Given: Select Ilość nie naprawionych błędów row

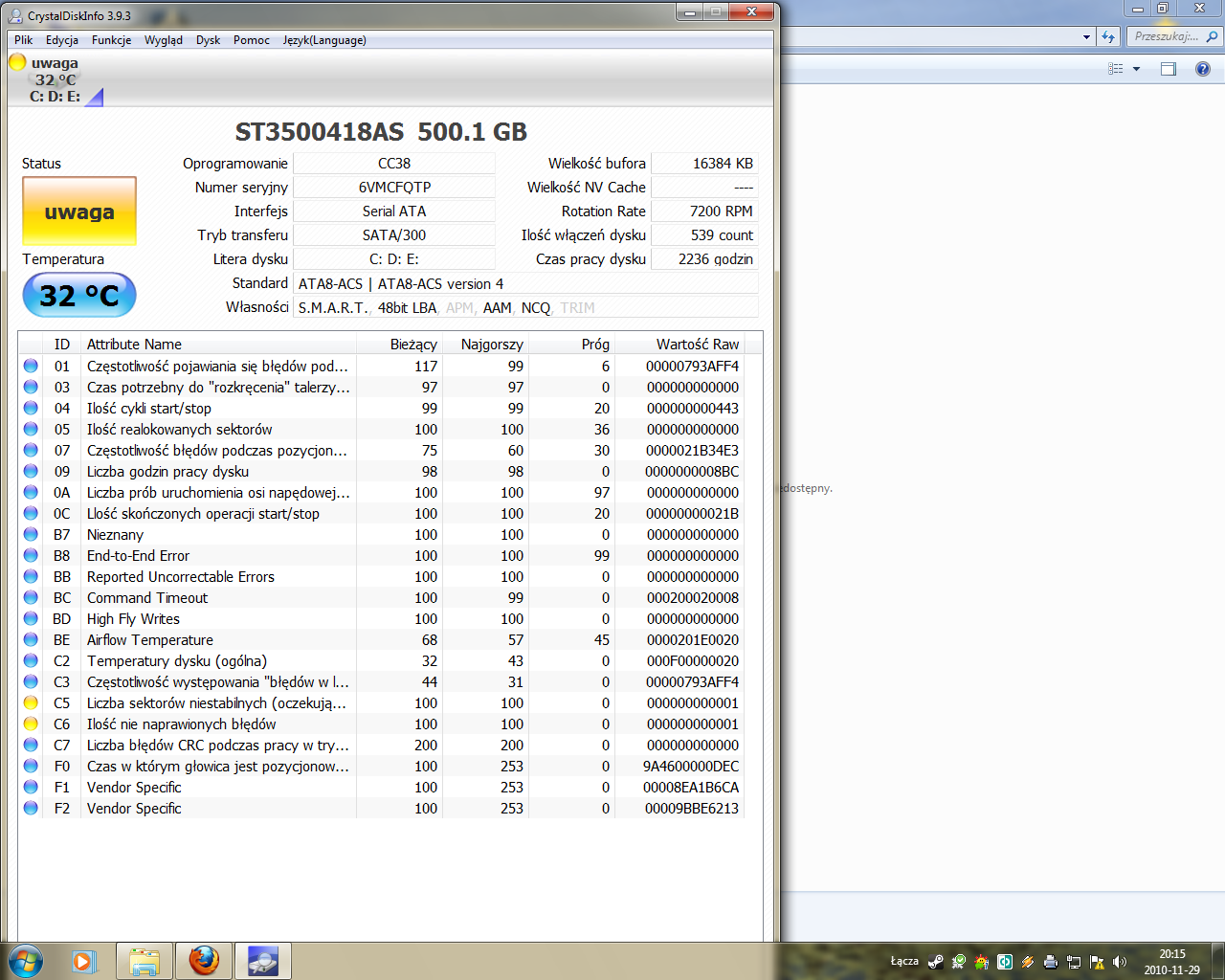Looking at the screenshot, I should [x=382, y=724].
